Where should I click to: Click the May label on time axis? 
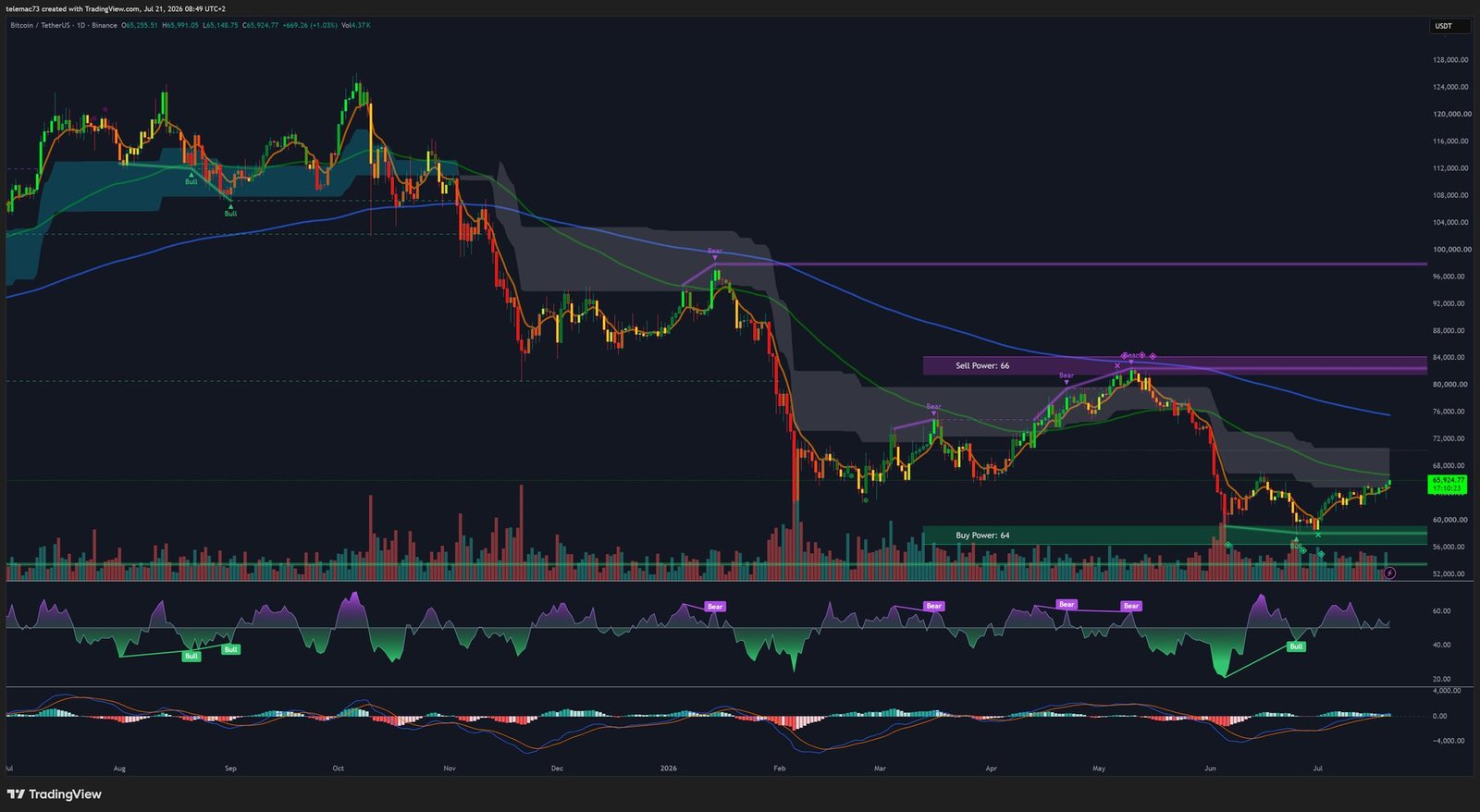tap(1099, 769)
